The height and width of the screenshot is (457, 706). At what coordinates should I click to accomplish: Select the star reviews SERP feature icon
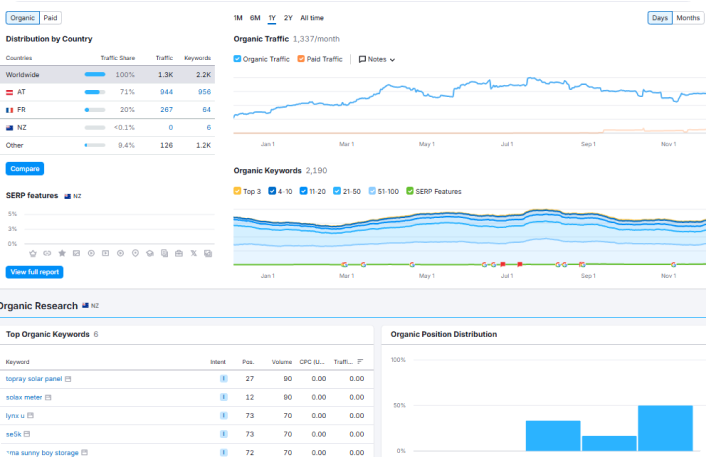62,253
